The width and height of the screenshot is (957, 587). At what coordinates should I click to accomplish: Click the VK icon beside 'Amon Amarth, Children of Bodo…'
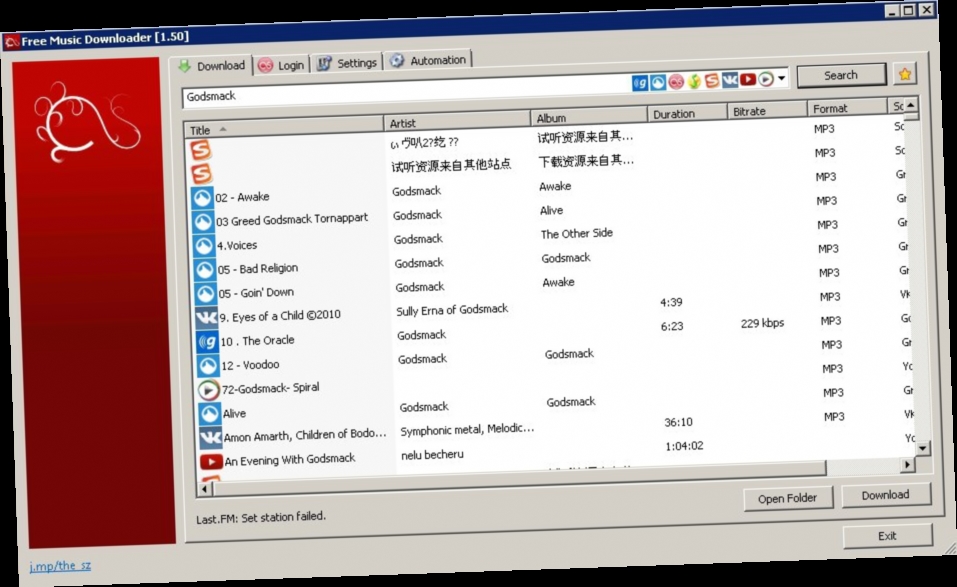click(211, 438)
